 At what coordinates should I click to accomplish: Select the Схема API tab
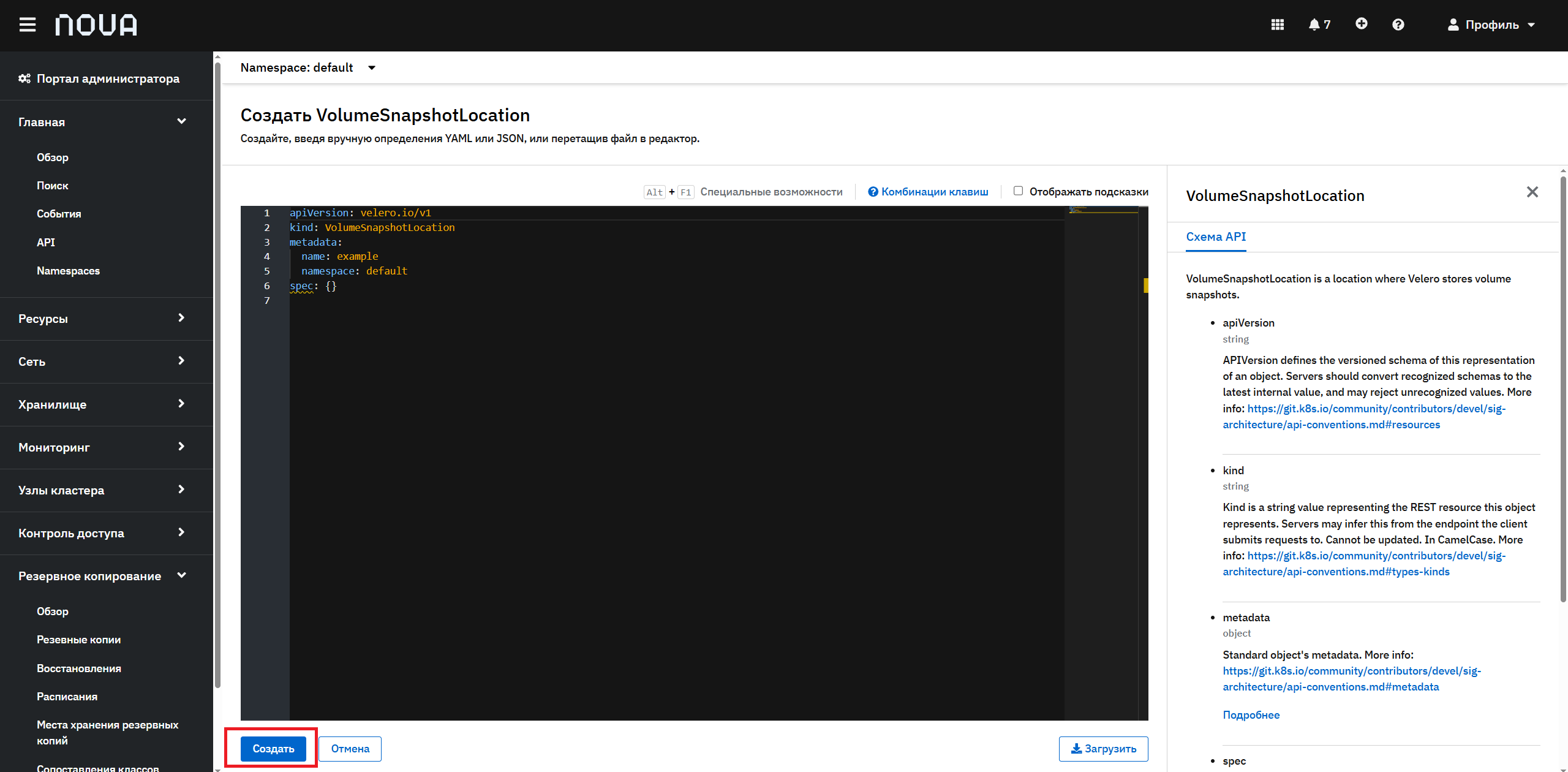[x=1216, y=237]
